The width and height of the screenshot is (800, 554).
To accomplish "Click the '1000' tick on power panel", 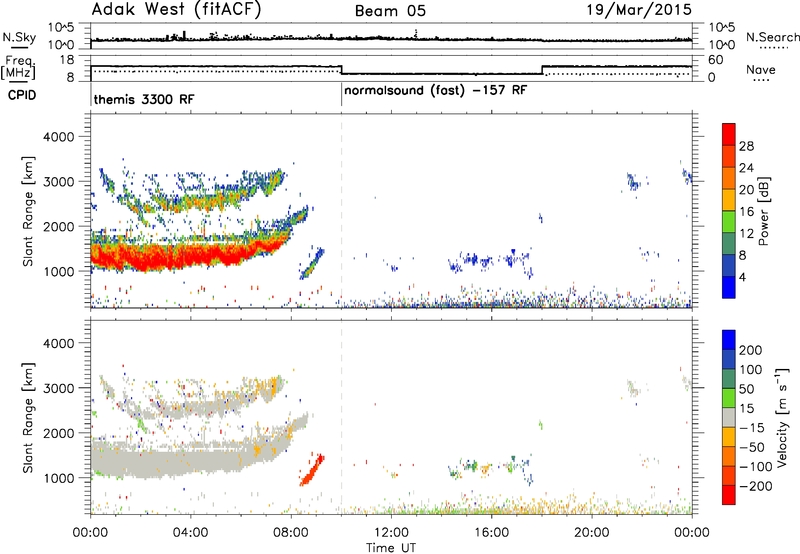I will coord(58,271).
